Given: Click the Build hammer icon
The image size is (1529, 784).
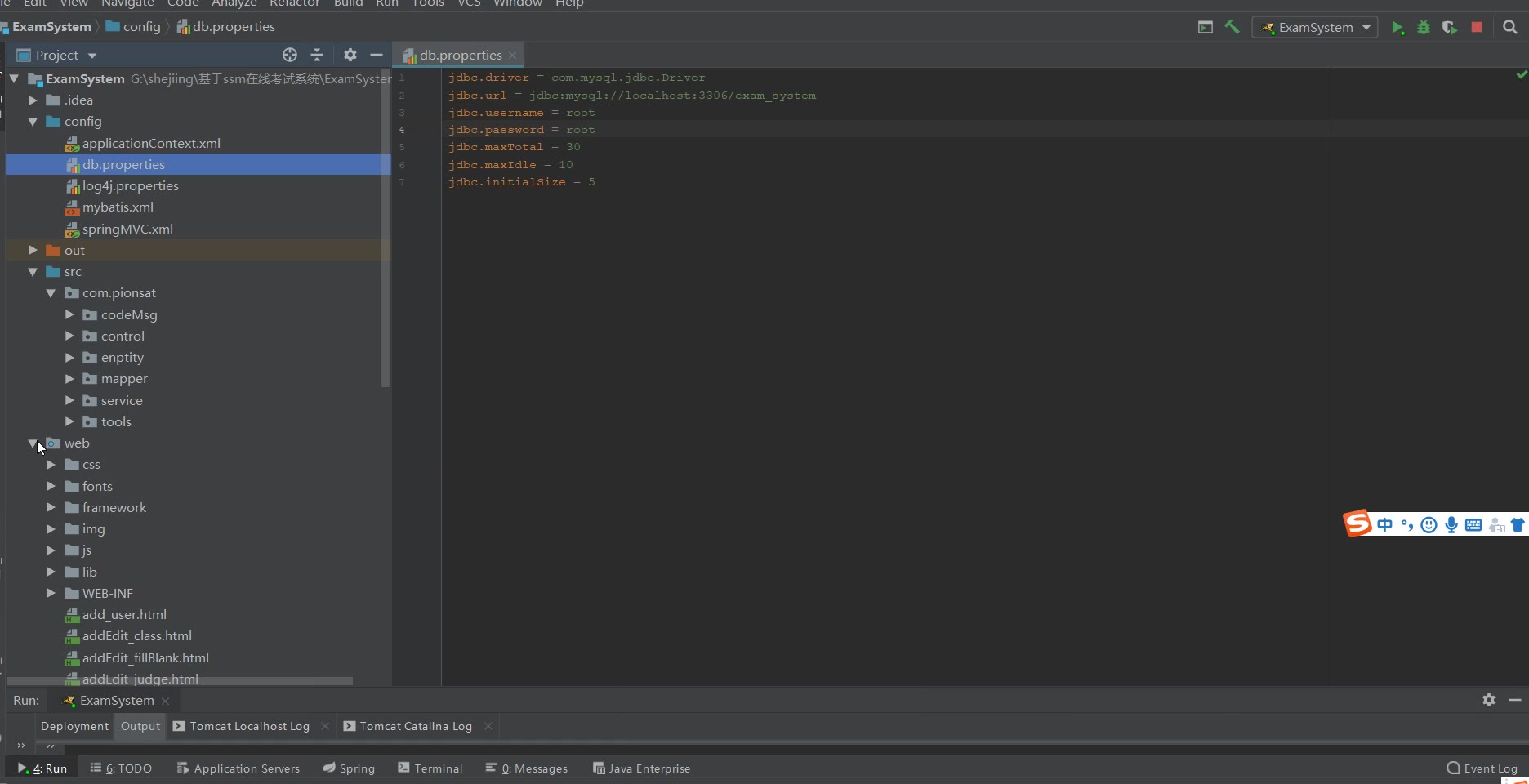Looking at the screenshot, I should pyautogui.click(x=1232, y=27).
